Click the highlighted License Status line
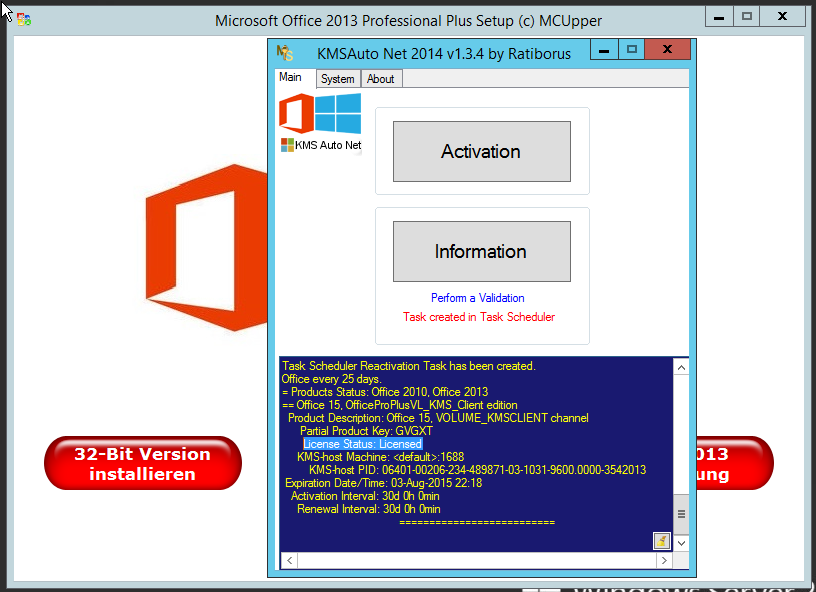 point(362,444)
